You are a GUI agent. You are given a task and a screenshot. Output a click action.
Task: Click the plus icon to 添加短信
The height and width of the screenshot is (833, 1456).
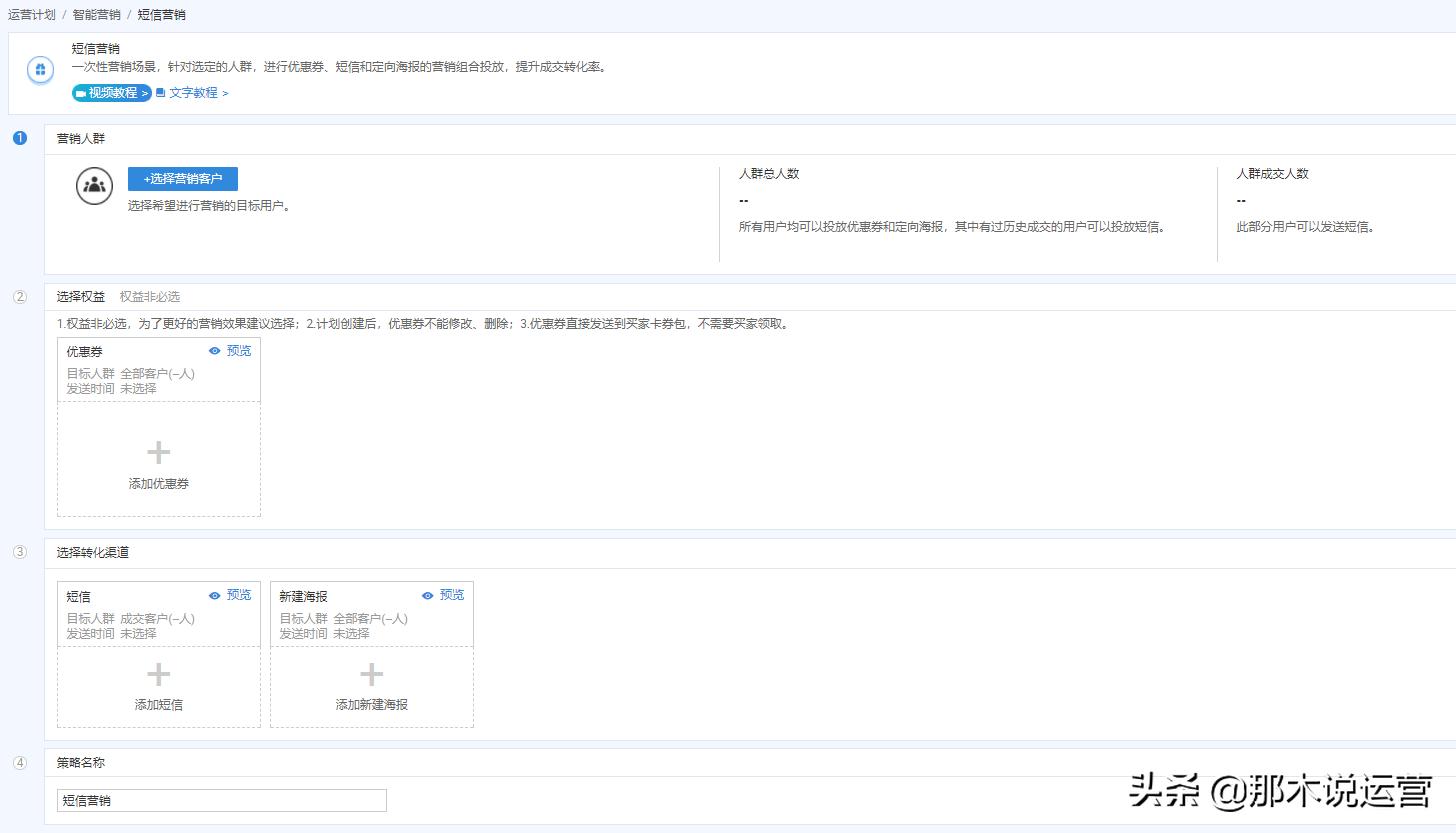coord(158,674)
